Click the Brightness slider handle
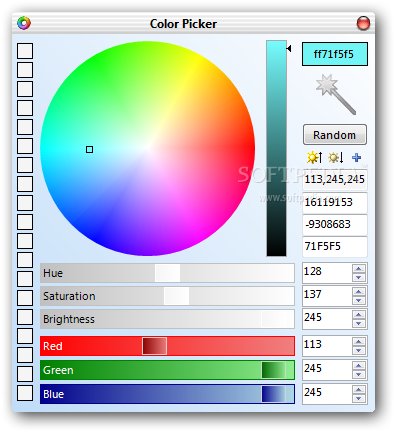Screen dimensions: 395x432 click(274, 319)
